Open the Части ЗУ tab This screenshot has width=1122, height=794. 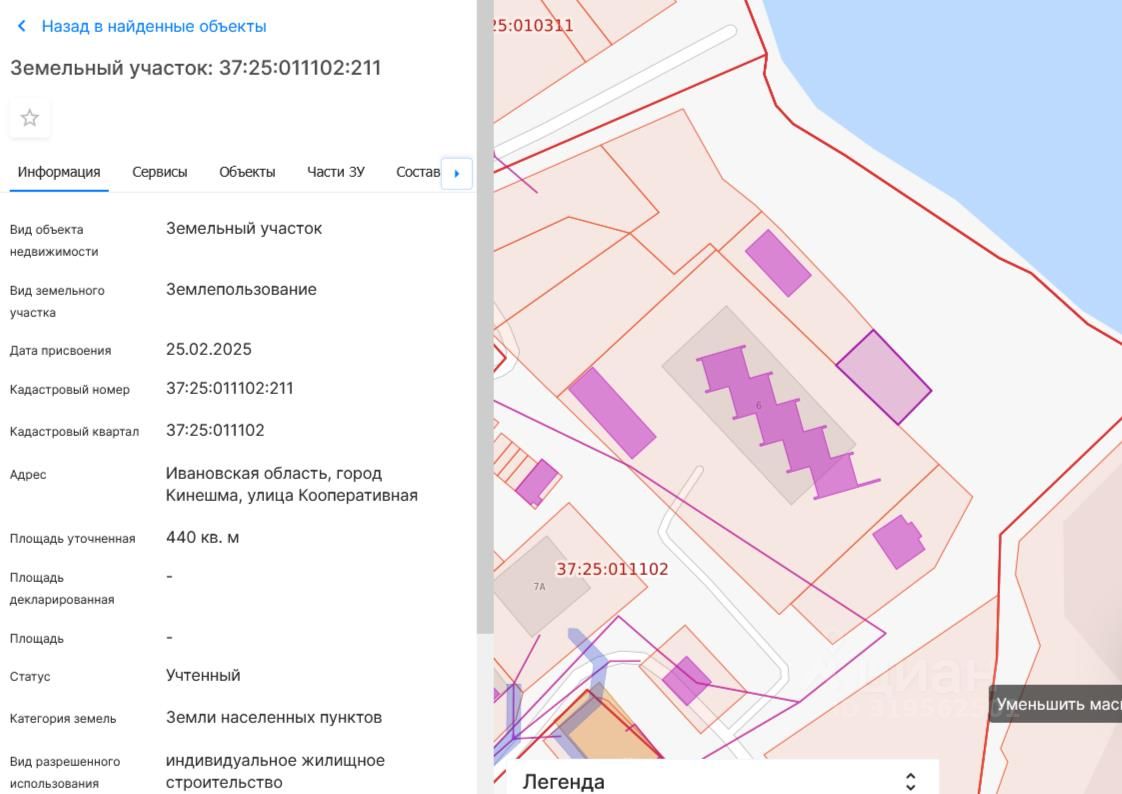coord(336,172)
